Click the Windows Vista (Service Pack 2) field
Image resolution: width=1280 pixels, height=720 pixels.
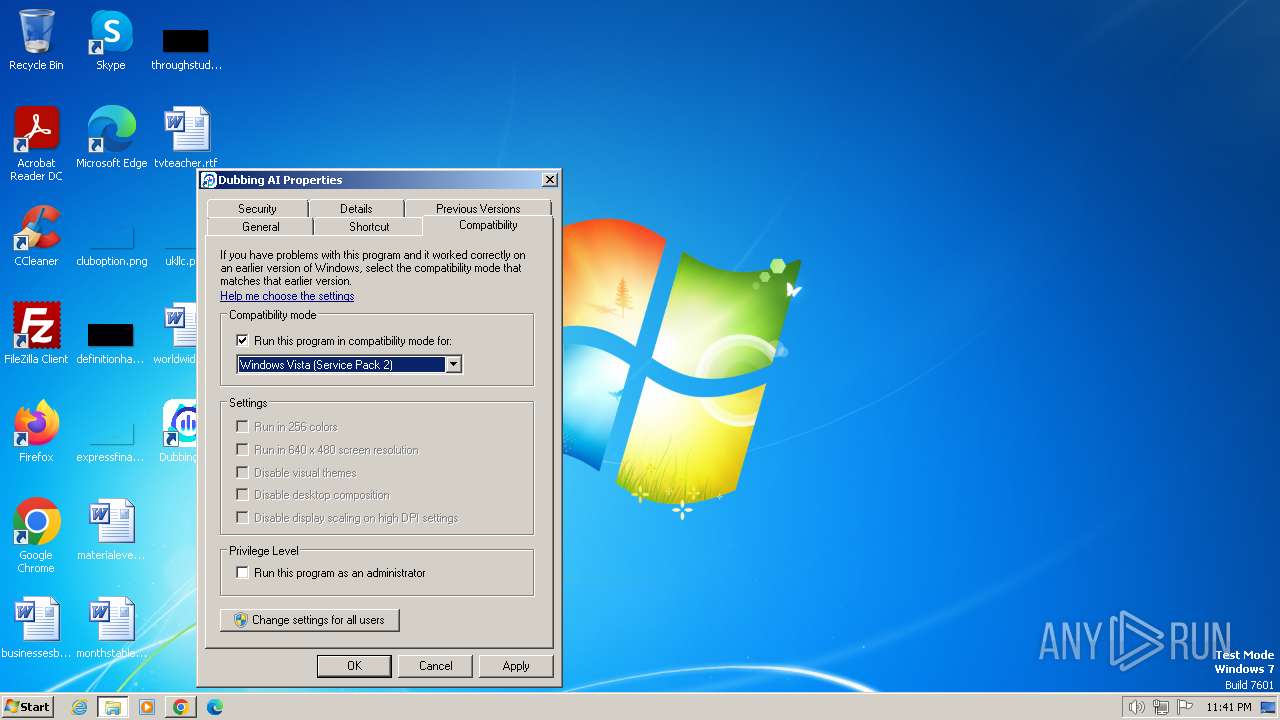click(349, 365)
